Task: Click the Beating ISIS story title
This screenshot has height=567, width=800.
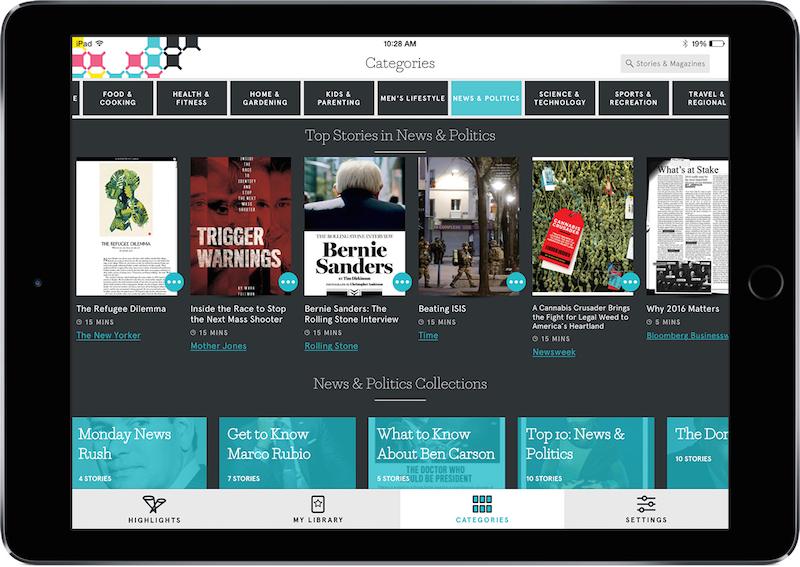Action: [442, 309]
